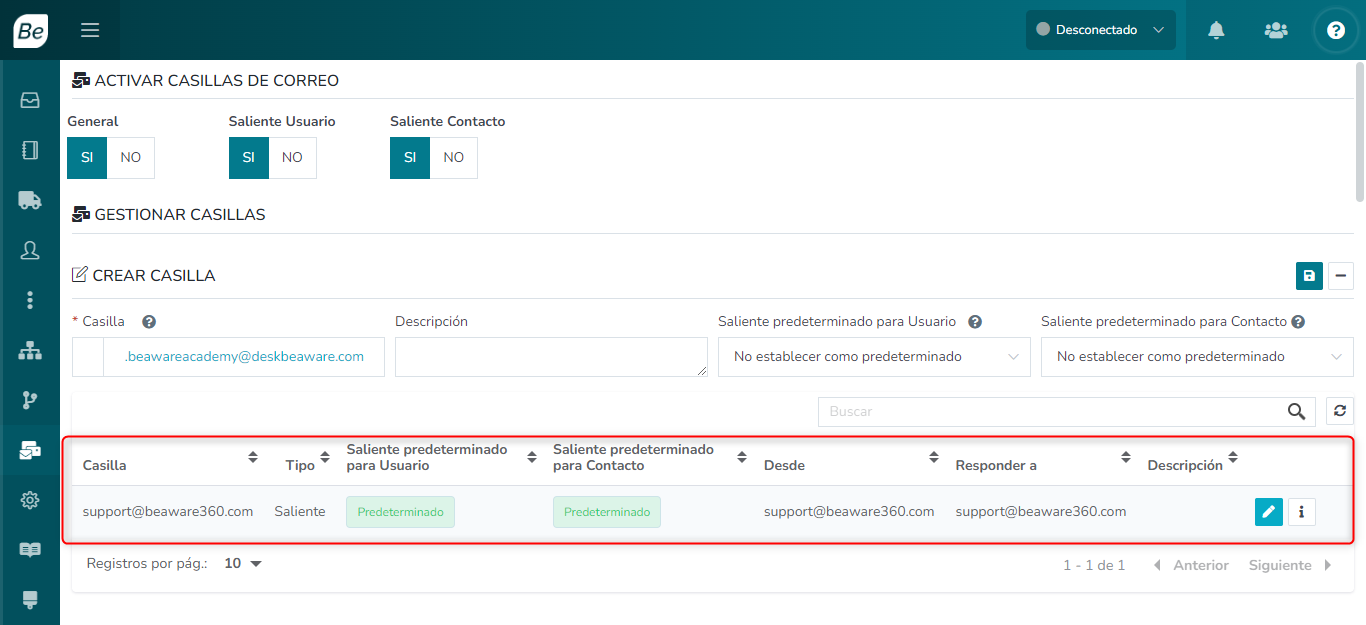Viewport: 1366px width, 625px height.
Task: Sort the table by Casilla column
Action: coord(253,458)
